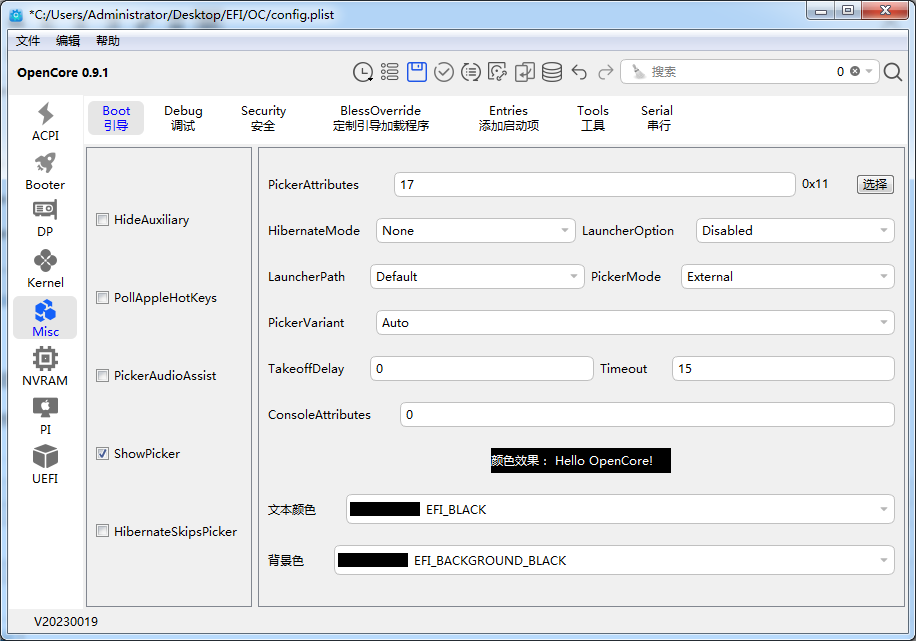Viewport: 916px width, 641px height.
Task: Open the Booter rocket section
Action: [x=45, y=170]
